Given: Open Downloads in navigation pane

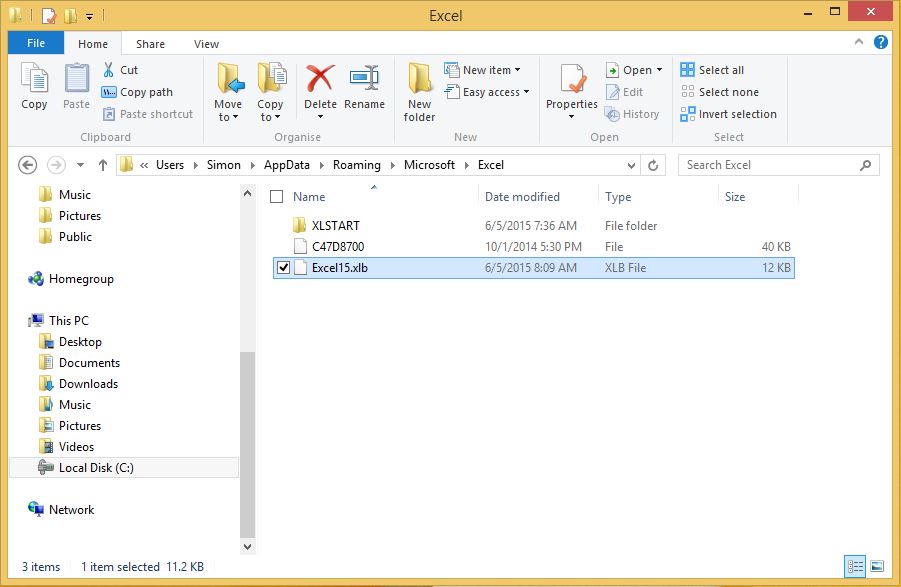Looking at the screenshot, I should pos(78,384).
